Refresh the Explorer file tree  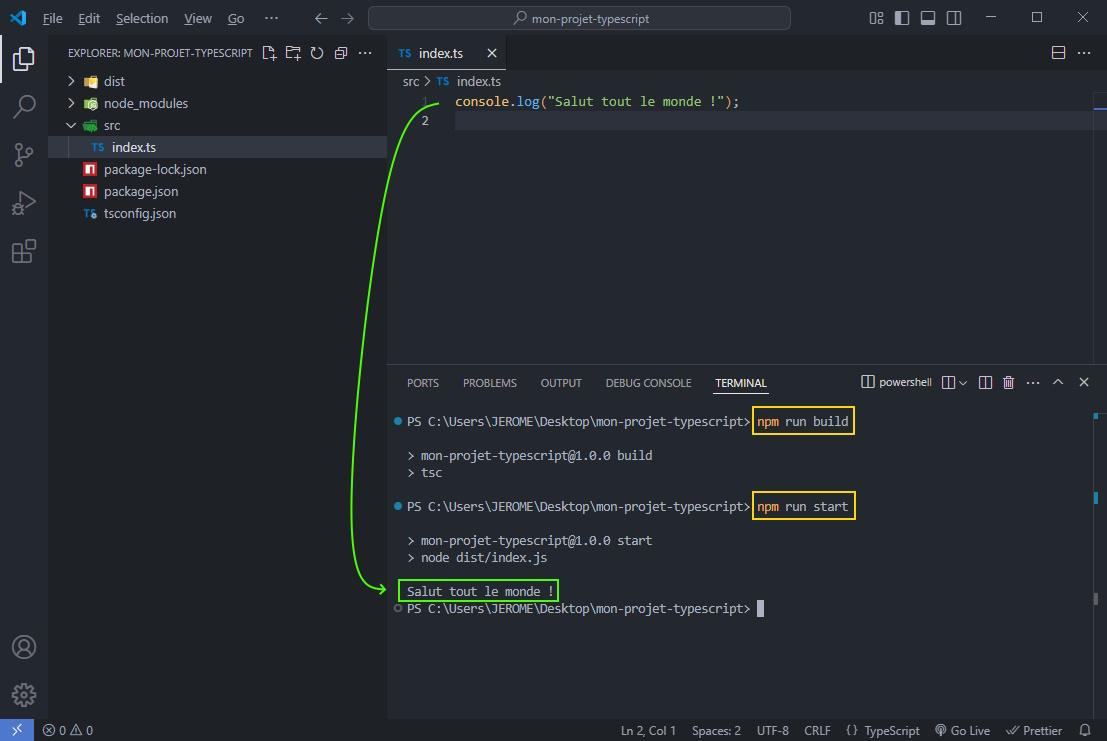(x=317, y=53)
